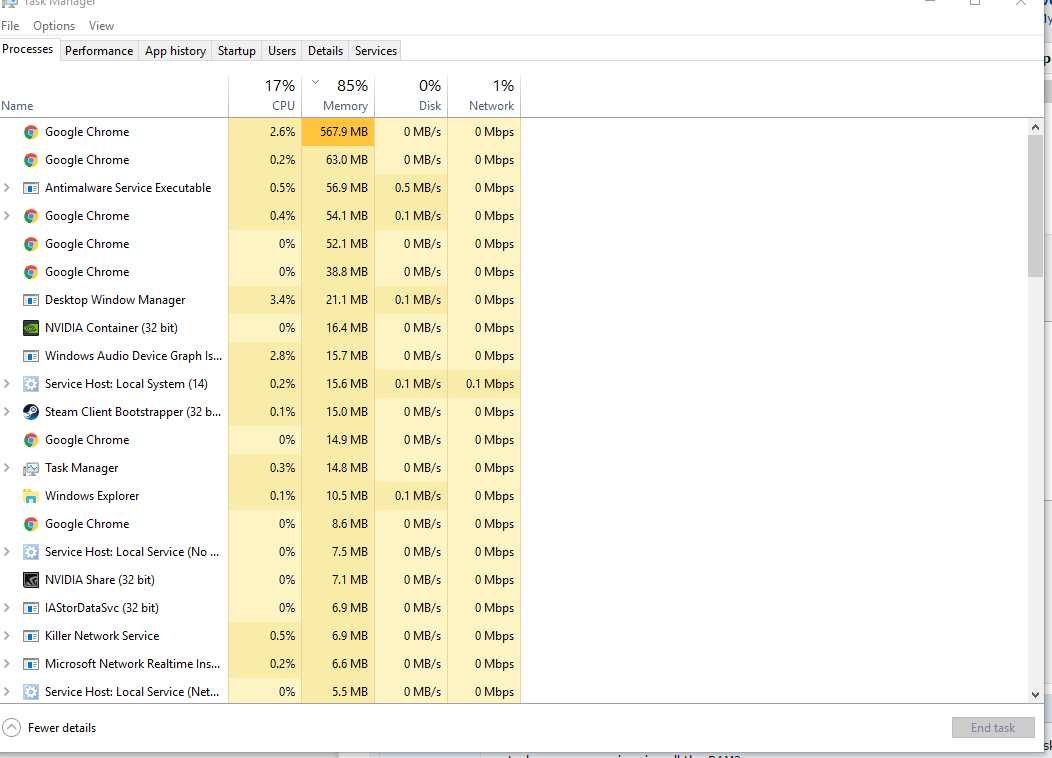Screen dimensions: 1052x758
Task: Click the NVIDIA Container (32 bit) icon
Action: (31, 328)
